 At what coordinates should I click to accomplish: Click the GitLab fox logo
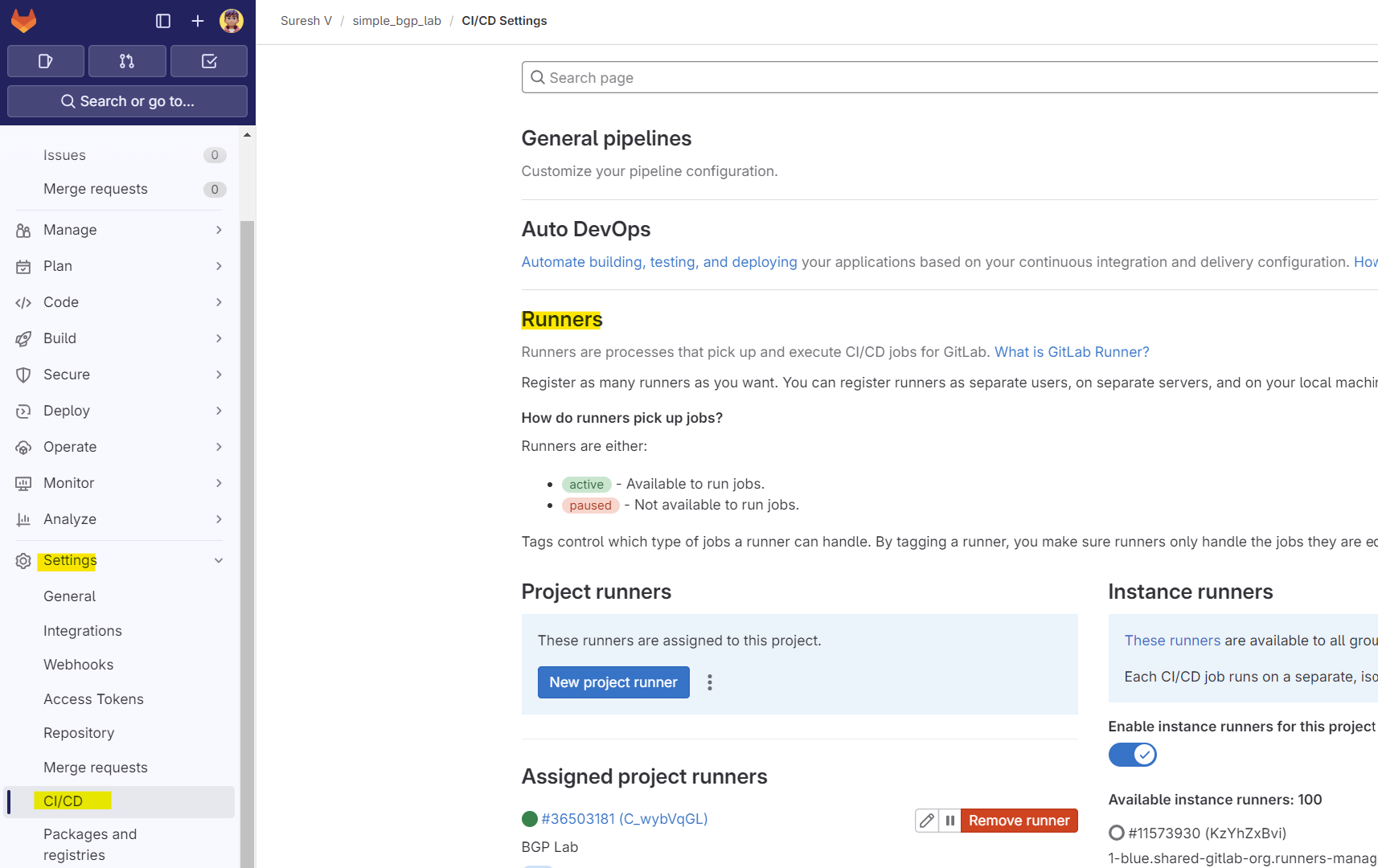24,21
